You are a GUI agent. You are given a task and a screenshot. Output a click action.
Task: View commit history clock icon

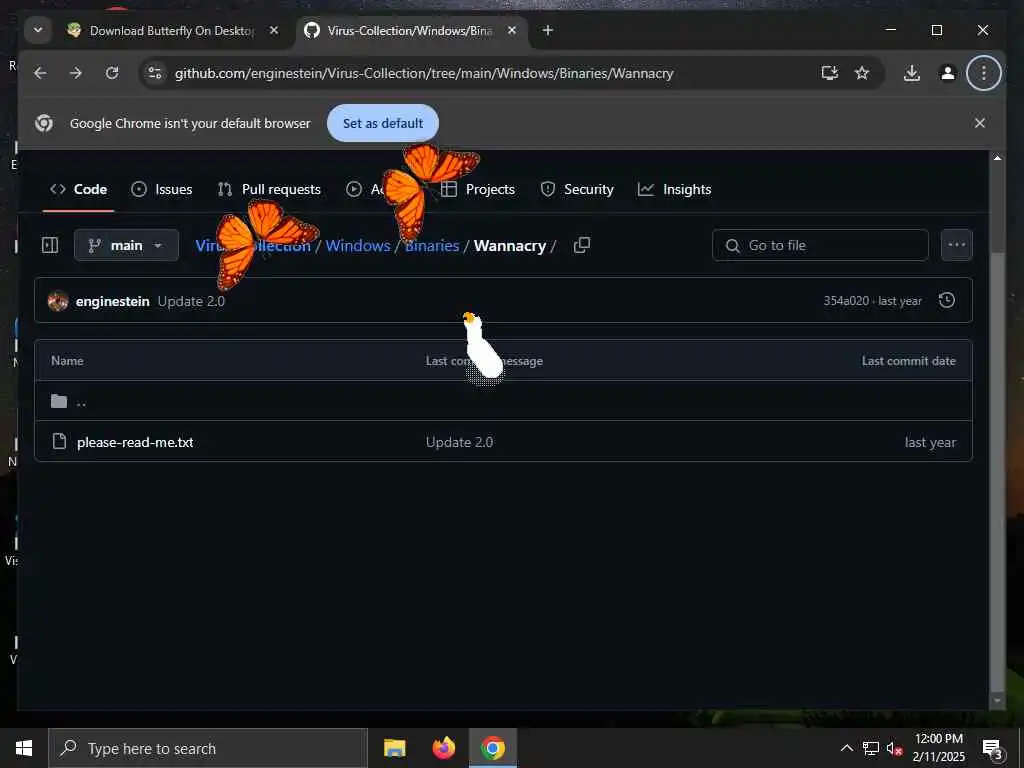click(946, 300)
